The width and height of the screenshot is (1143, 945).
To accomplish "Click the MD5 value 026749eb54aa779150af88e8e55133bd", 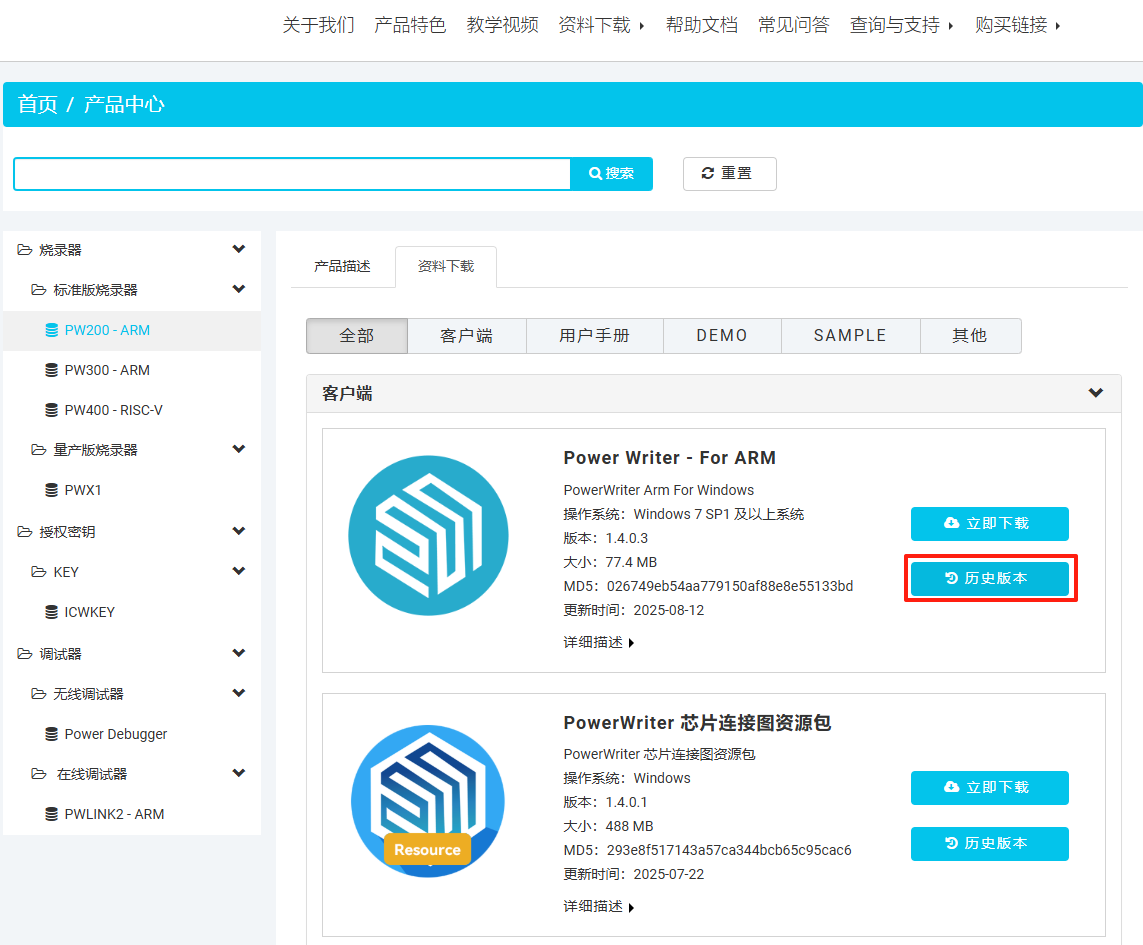I will coord(730,586).
